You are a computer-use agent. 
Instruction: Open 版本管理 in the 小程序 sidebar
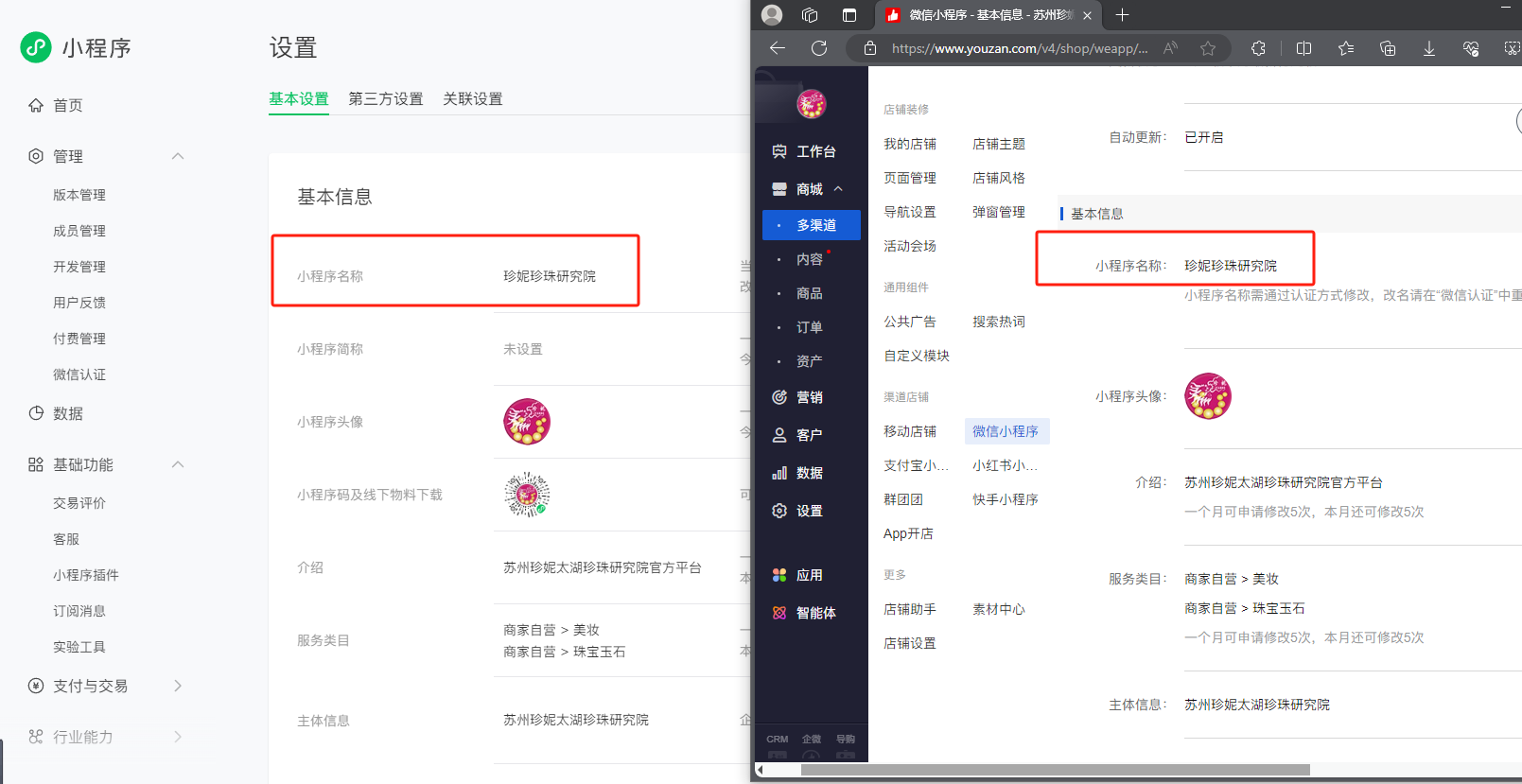[x=79, y=195]
